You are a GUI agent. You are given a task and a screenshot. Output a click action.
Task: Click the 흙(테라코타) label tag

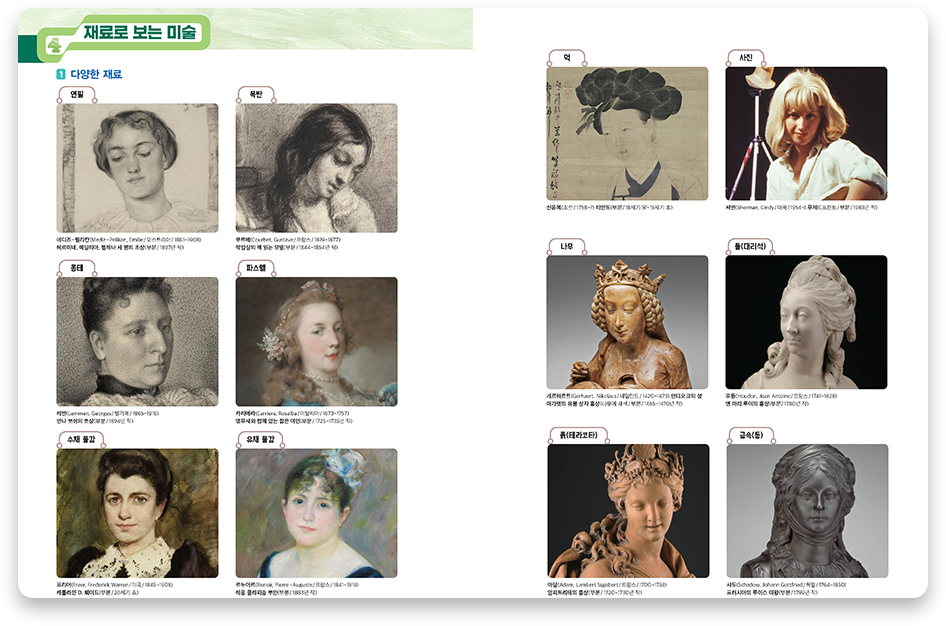579,435
